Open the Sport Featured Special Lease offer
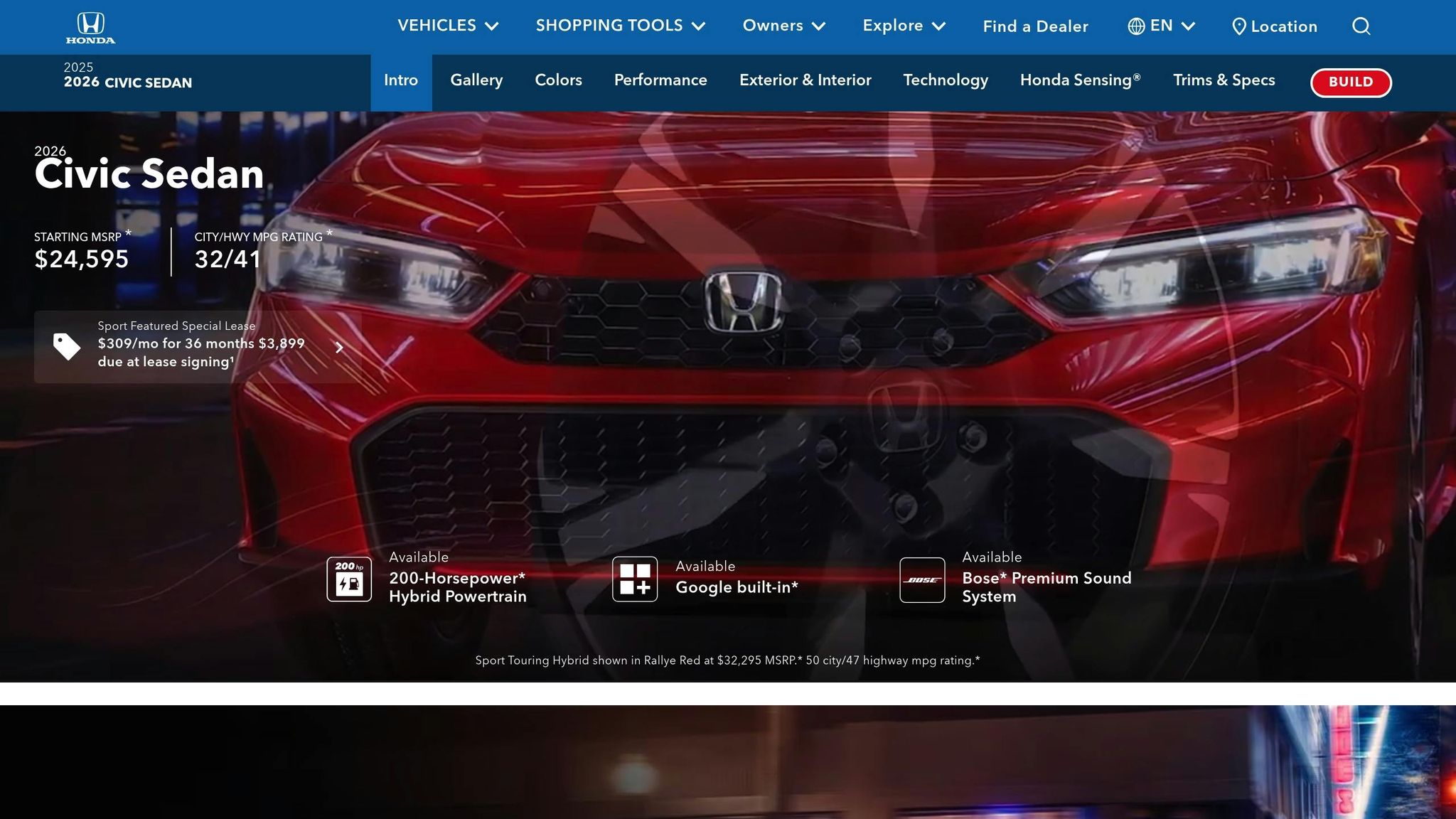The width and height of the screenshot is (1456, 819). coord(198,347)
